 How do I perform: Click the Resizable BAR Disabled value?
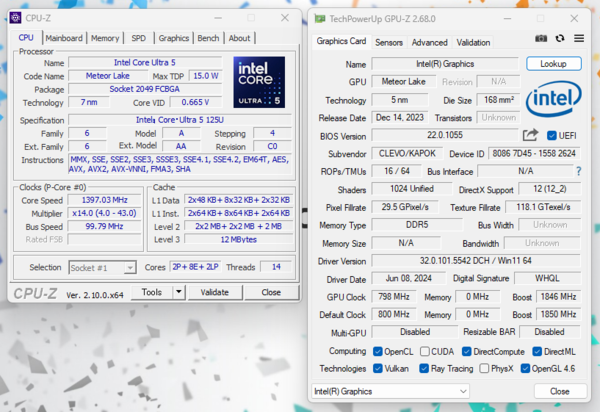coord(549,332)
